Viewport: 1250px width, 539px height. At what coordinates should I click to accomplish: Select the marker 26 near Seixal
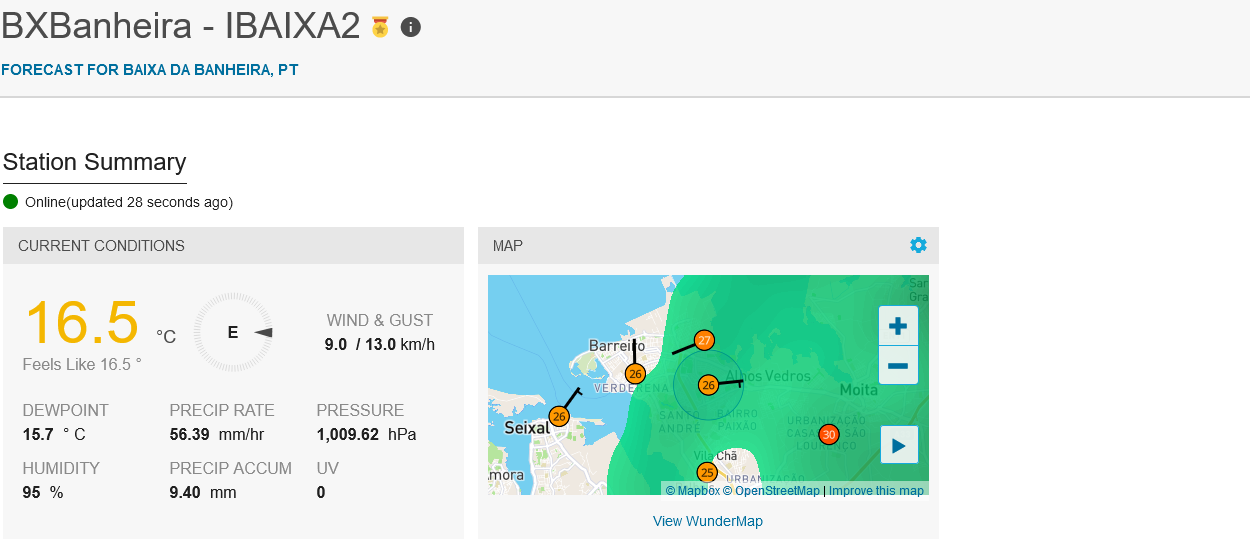pos(559,416)
